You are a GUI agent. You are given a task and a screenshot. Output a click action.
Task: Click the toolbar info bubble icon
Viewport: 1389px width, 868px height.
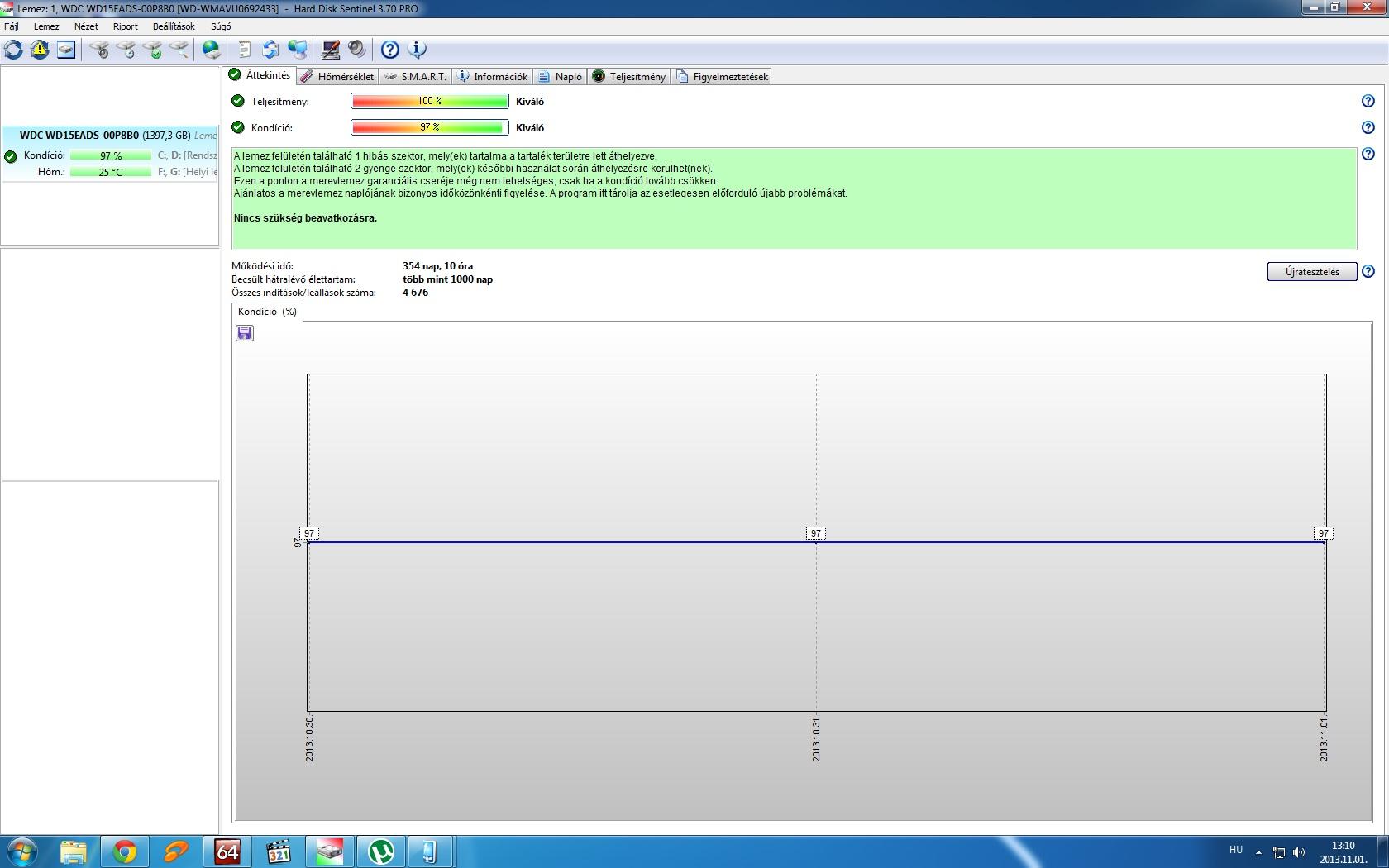pyautogui.click(x=418, y=50)
